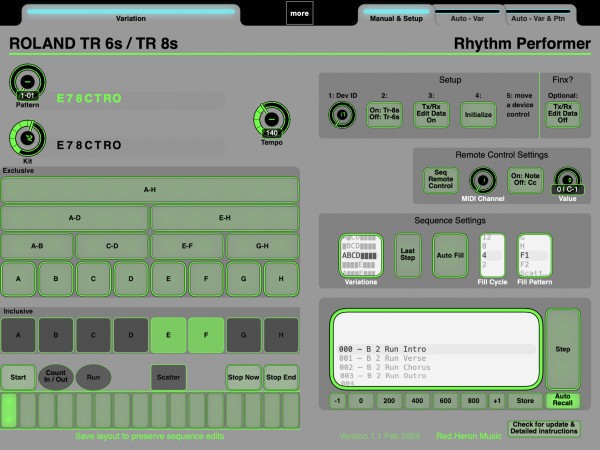Toggle the Scatter button
Viewport: 600px width, 450px height.
[168, 377]
